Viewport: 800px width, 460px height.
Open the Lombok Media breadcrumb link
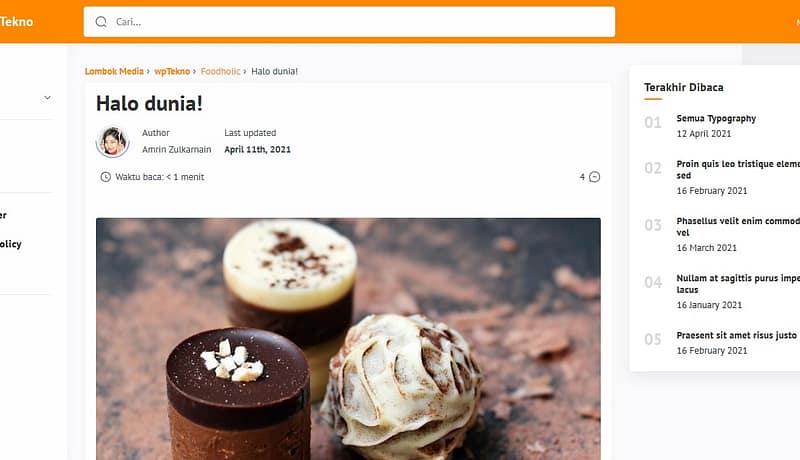pos(114,71)
